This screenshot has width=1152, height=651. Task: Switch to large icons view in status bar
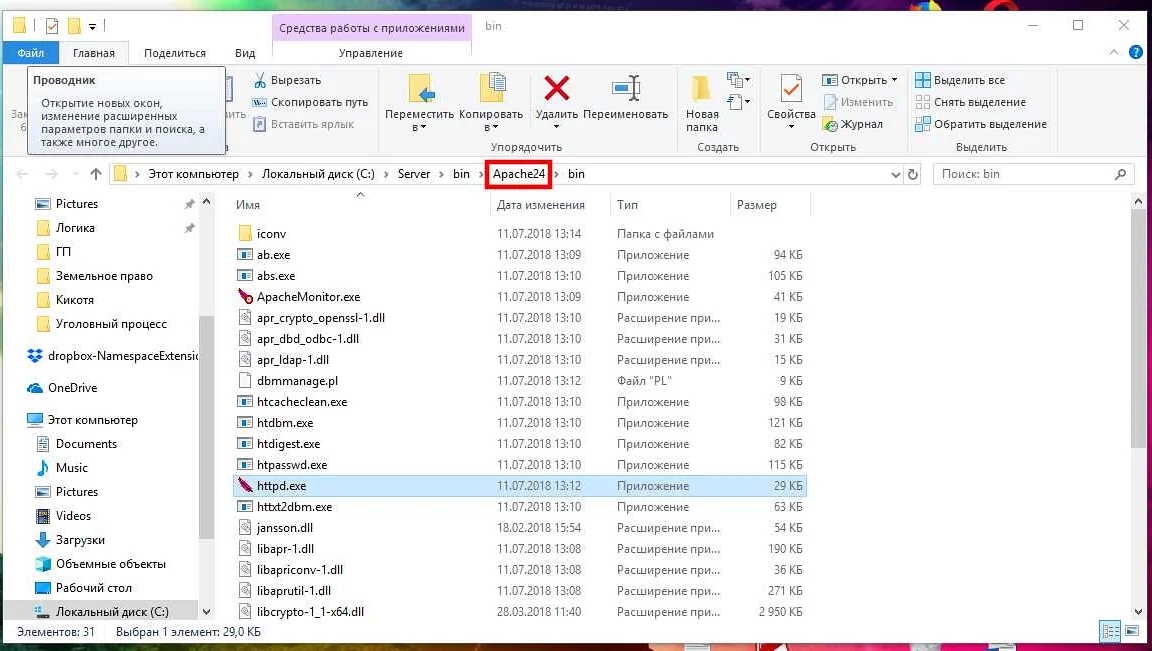[x=1133, y=631]
